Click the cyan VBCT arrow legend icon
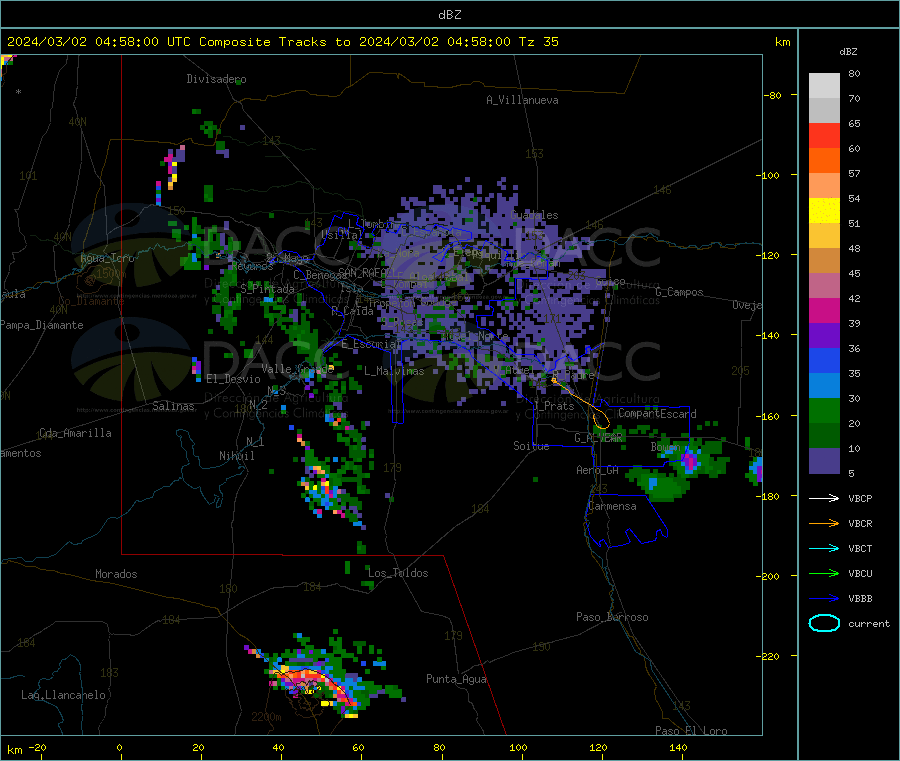Viewport: 900px width, 761px height. pyautogui.click(x=824, y=548)
